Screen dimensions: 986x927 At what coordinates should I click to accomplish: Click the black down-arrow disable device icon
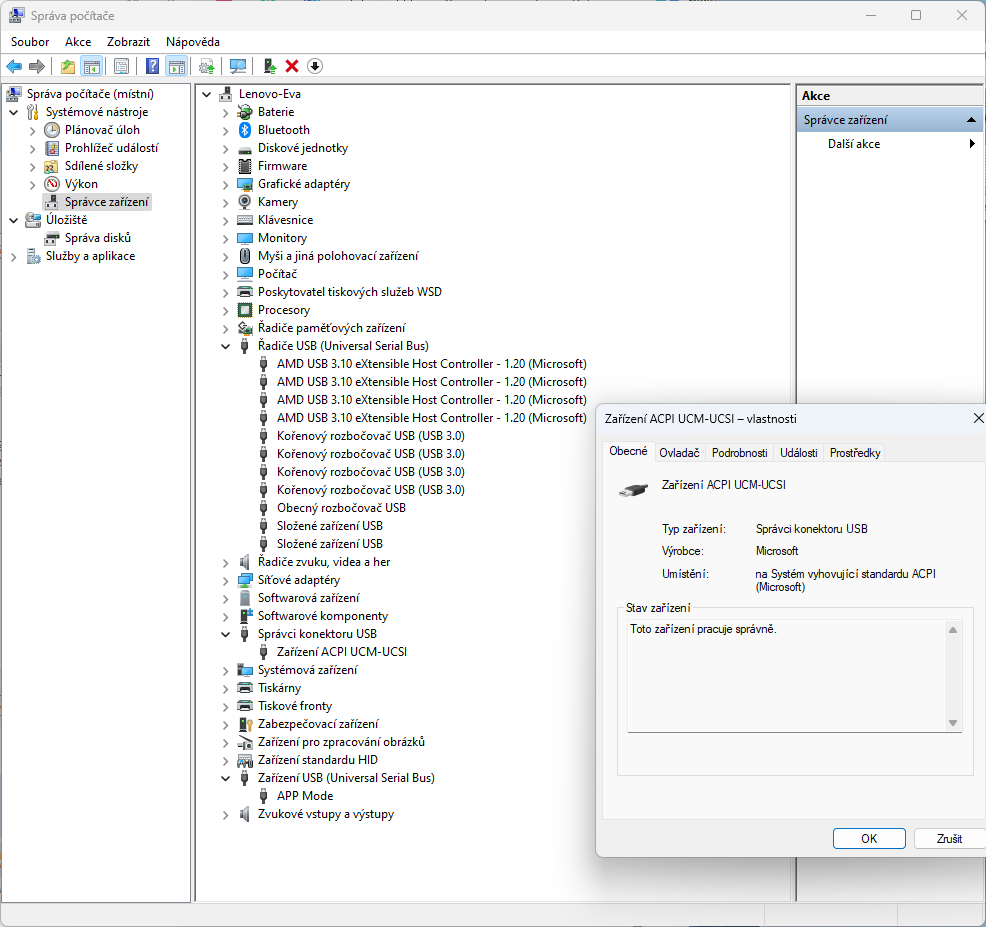(315, 66)
